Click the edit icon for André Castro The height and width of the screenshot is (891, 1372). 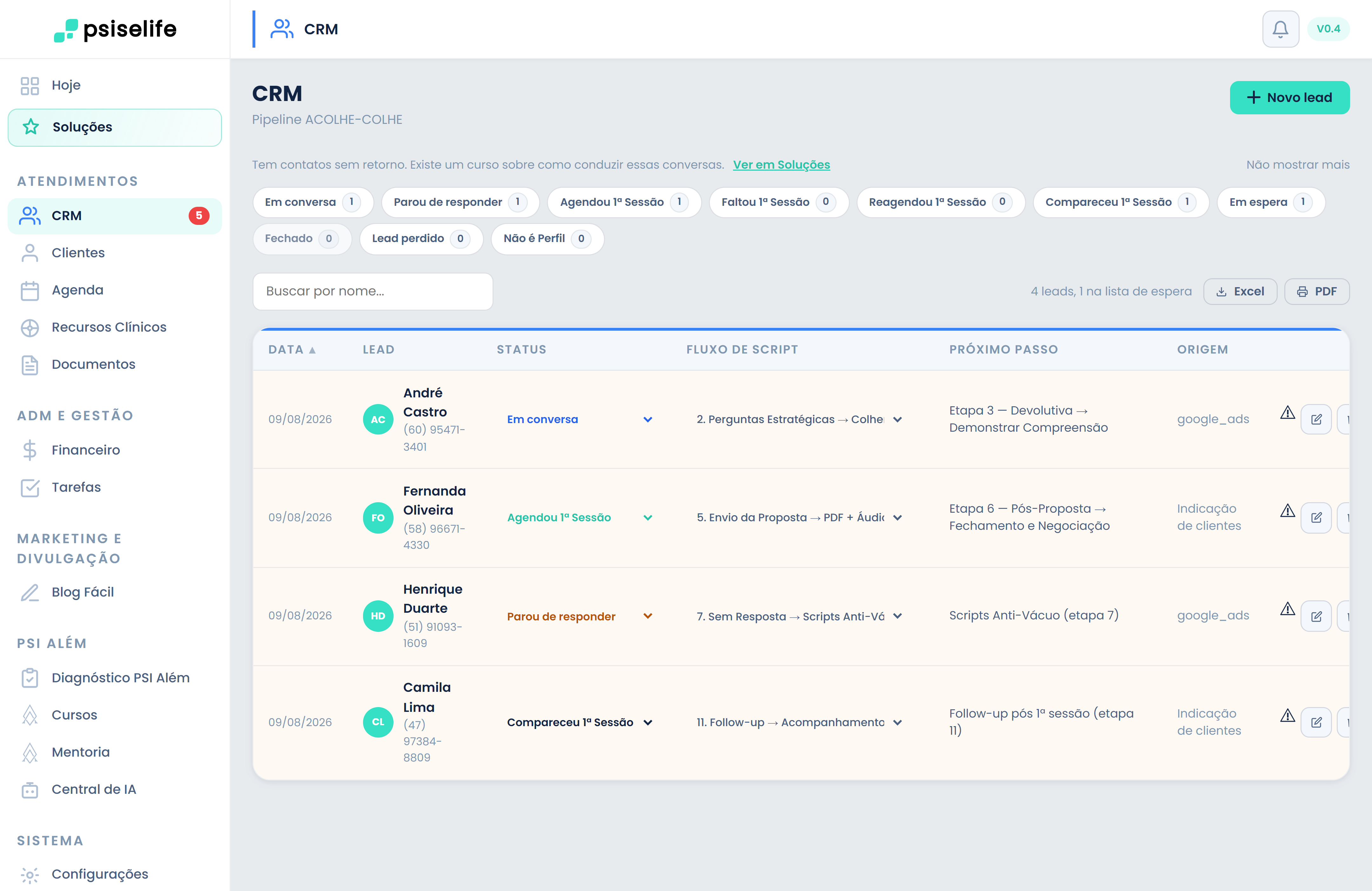point(1316,419)
